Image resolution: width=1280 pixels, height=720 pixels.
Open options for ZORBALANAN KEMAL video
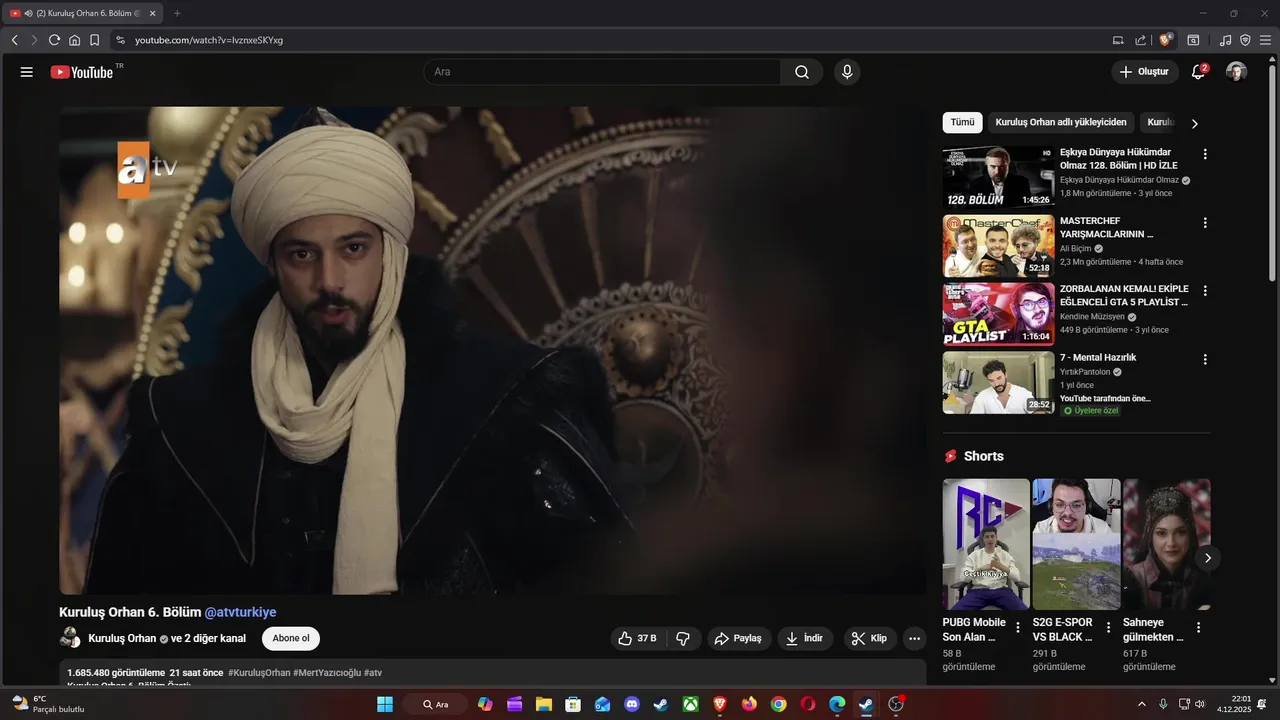pyautogui.click(x=1205, y=290)
